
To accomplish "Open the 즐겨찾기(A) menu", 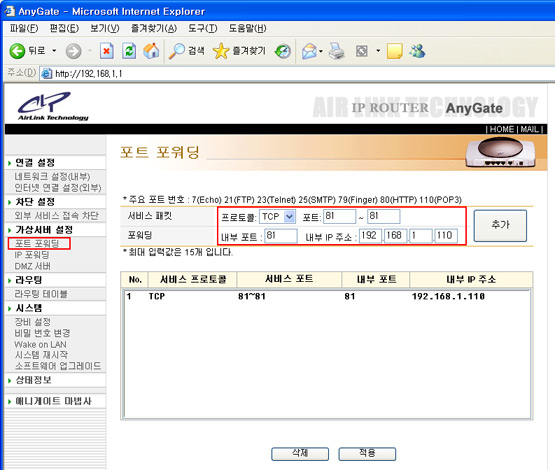I will click(x=154, y=28).
